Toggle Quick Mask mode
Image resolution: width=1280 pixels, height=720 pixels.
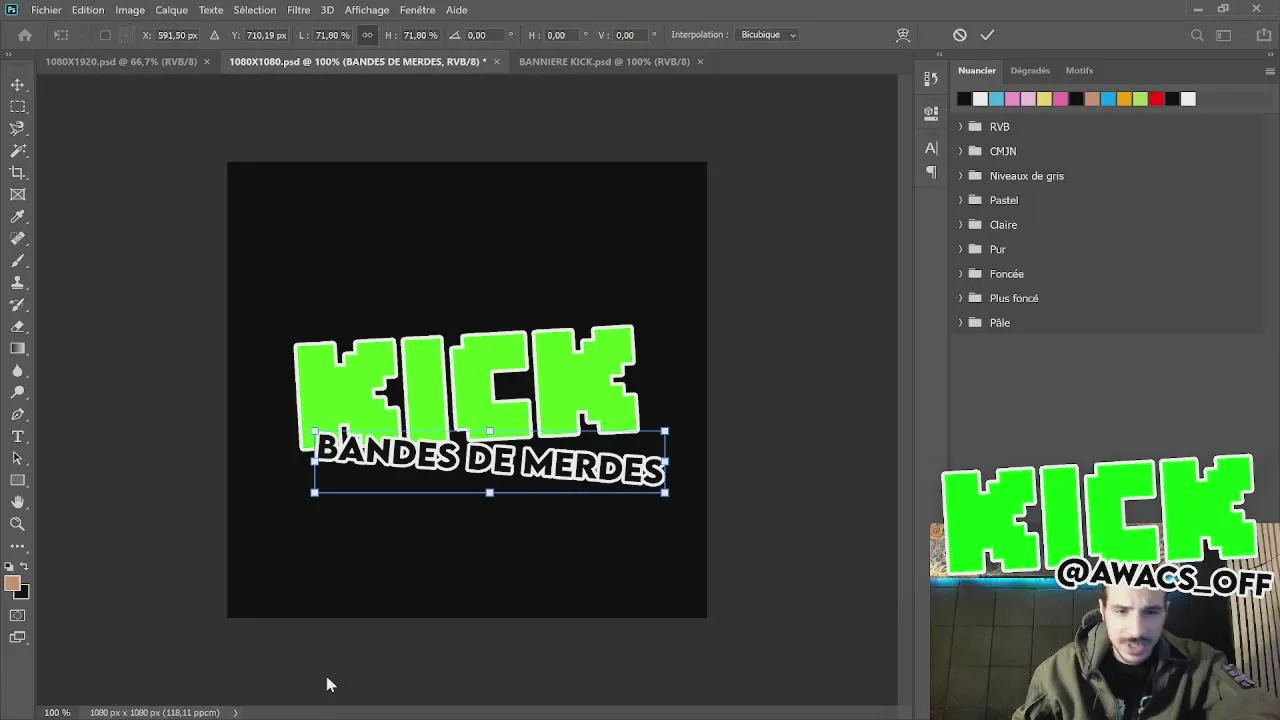coord(18,616)
